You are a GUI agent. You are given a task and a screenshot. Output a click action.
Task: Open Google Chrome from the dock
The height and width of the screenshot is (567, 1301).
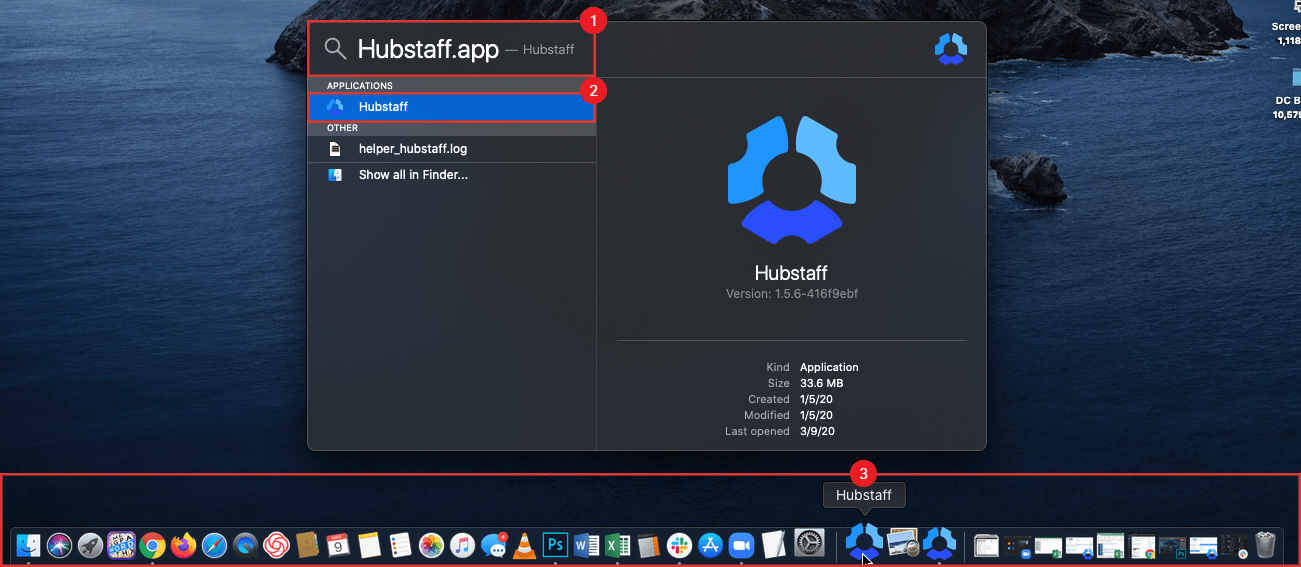pyautogui.click(x=152, y=545)
